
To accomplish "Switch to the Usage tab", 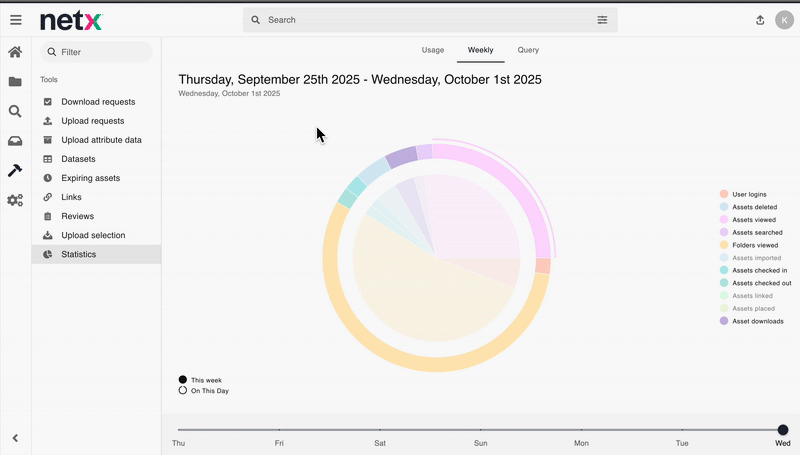I will click(433, 50).
